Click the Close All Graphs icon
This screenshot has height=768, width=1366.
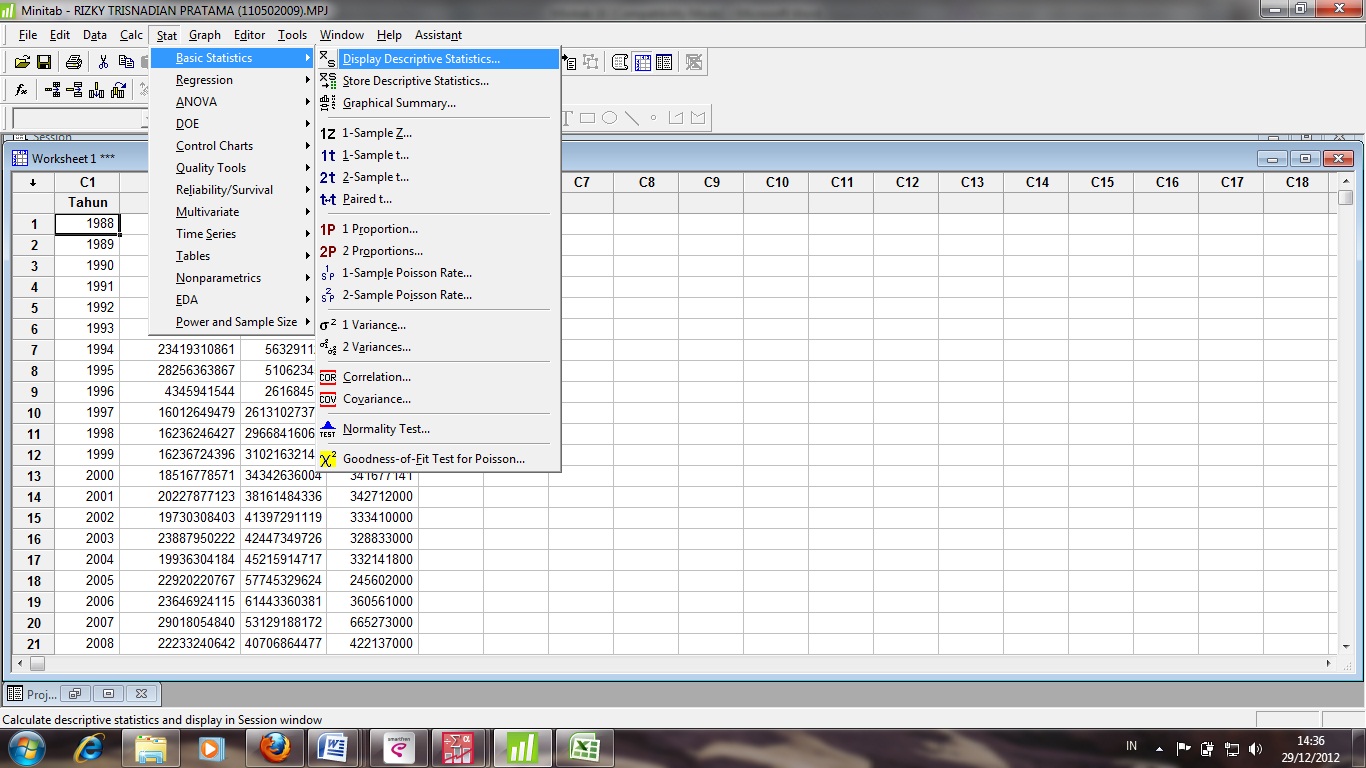(x=694, y=62)
